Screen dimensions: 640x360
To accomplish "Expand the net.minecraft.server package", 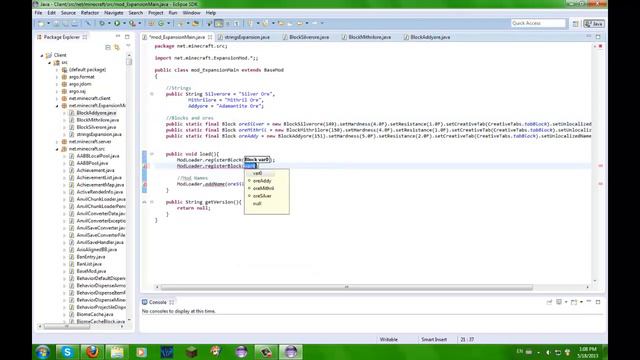I will [x=57, y=142].
